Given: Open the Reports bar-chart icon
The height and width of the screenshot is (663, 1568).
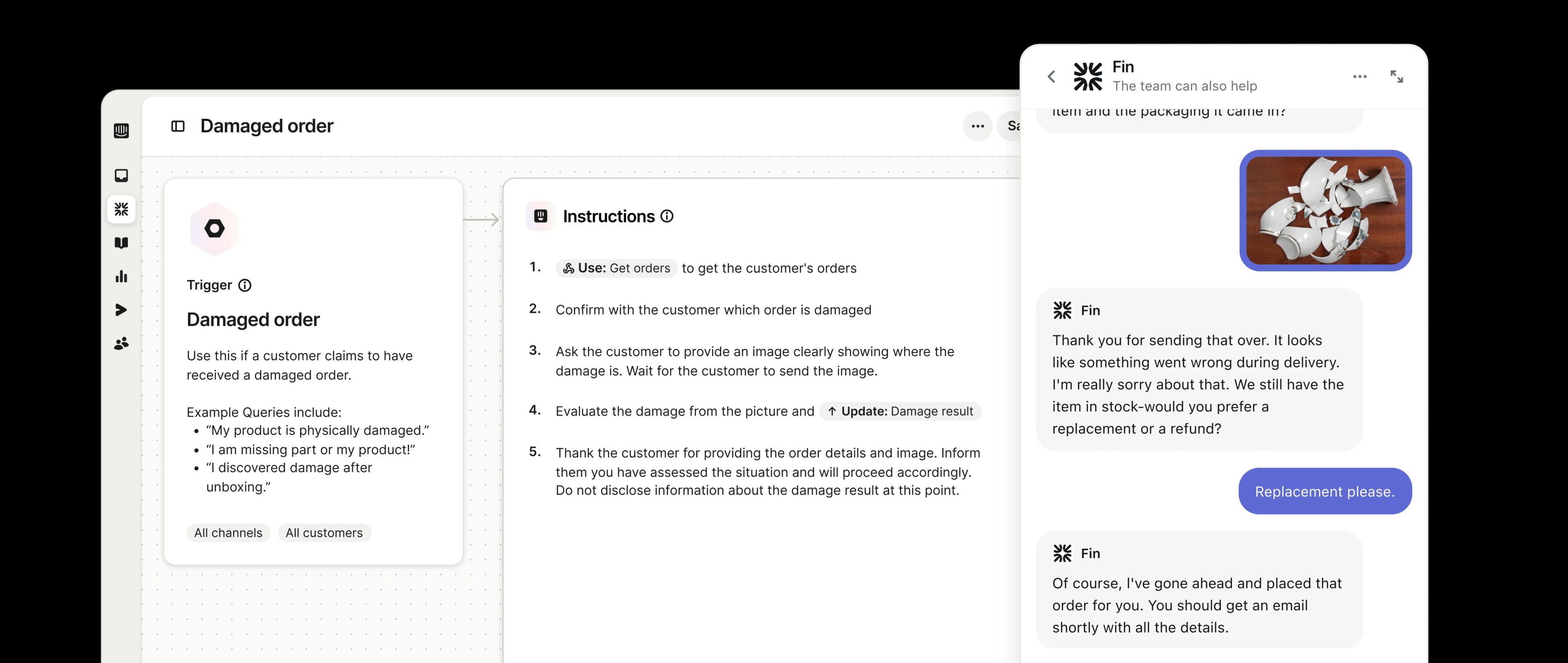Looking at the screenshot, I should coord(121,276).
